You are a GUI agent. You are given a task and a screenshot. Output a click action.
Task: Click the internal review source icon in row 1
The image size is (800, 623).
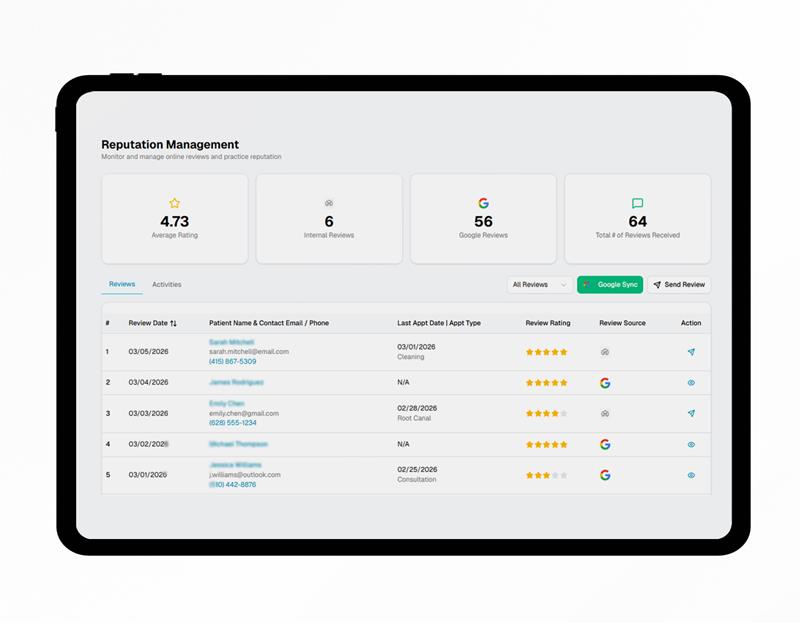click(x=605, y=352)
